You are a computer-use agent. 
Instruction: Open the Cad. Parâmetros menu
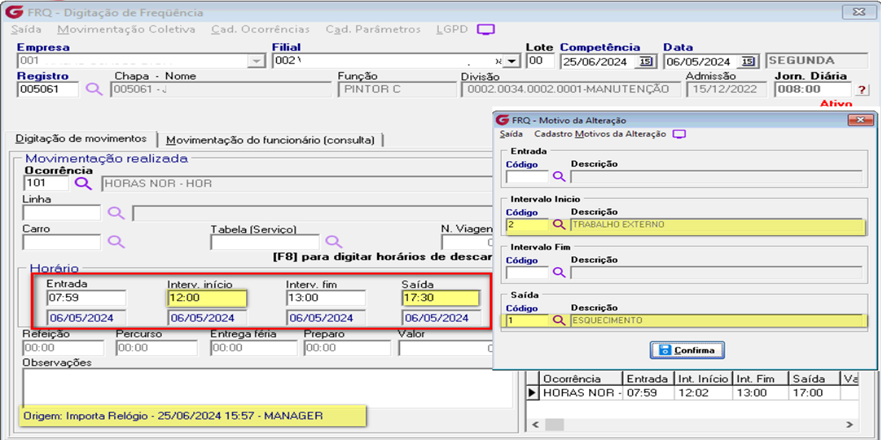[x=373, y=29]
